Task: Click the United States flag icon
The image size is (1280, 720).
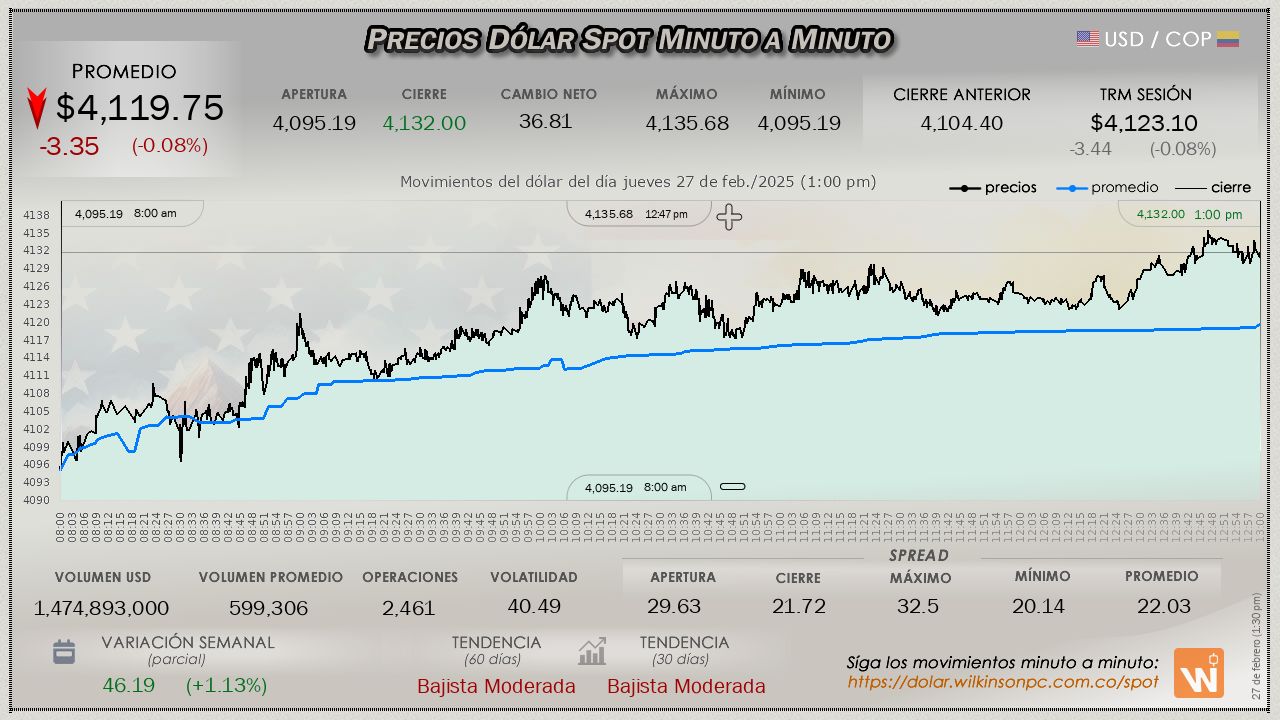Action: tap(1087, 39)
